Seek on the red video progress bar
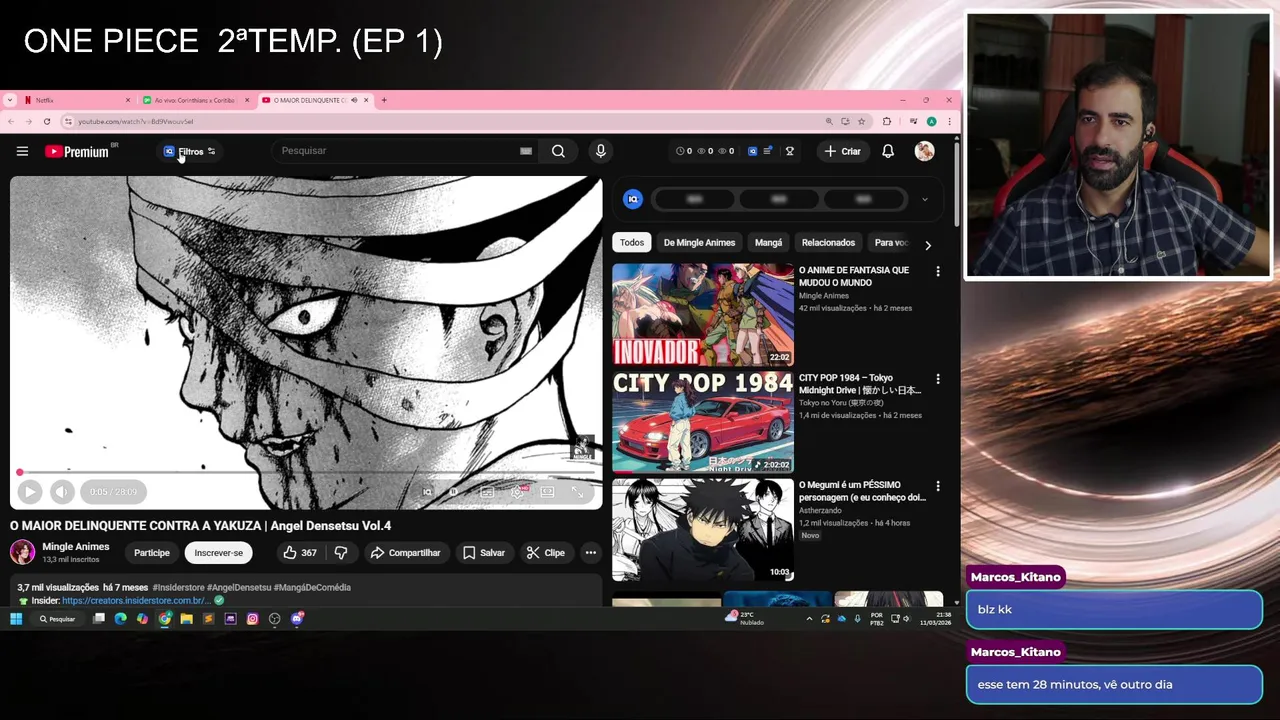 [x=306, y=472]
